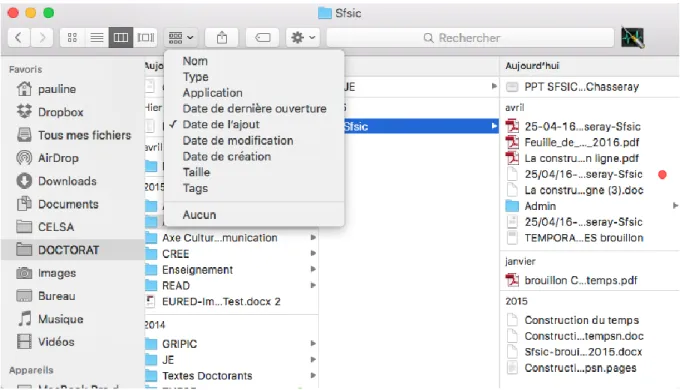Image resolution: width=680 pixels, height=390 pixels.
Task: Click red tag dot beside 25/04/16 file
Action: click(662, 174)
